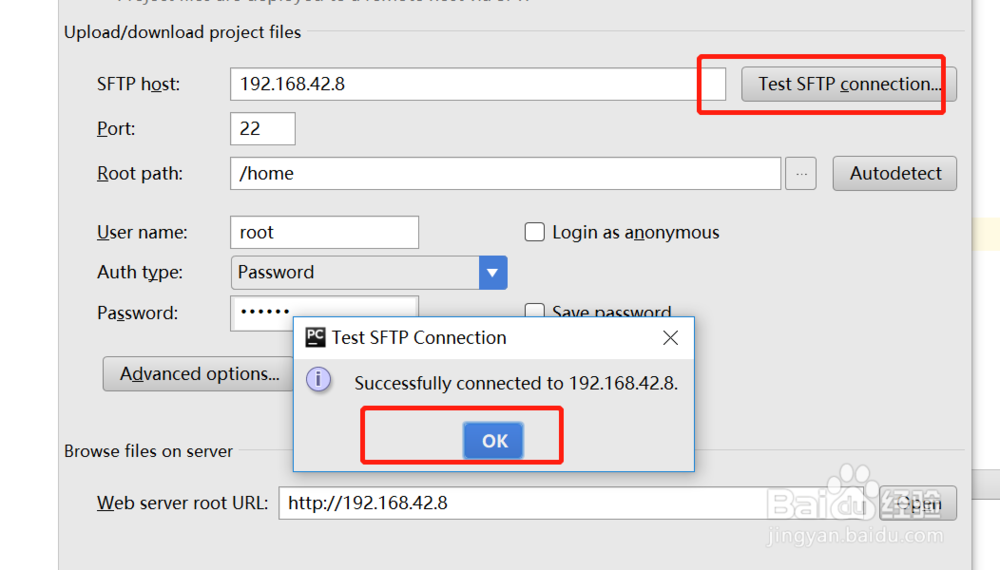This screenshot has height=570, width=1000.
Task: Toggle the Save password checkbox
Action: pos(535,311)
